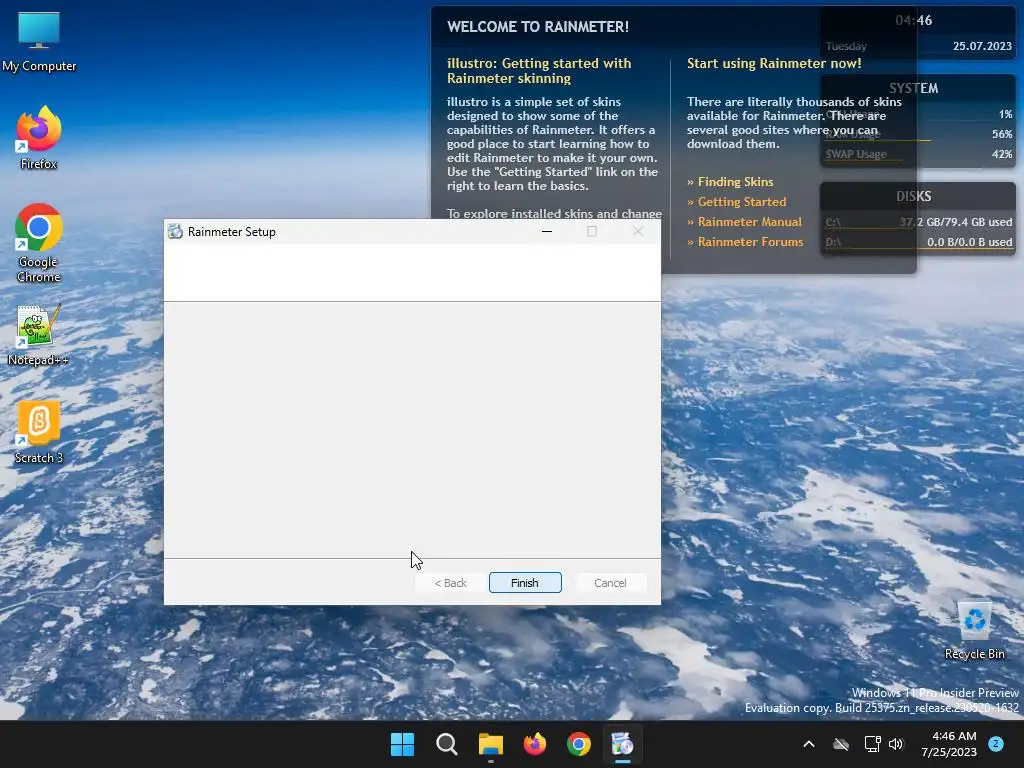Viewport: 1024px width, 768px height.
Task: Open the volume control tray icon
Action: click(x=896, y=744)
